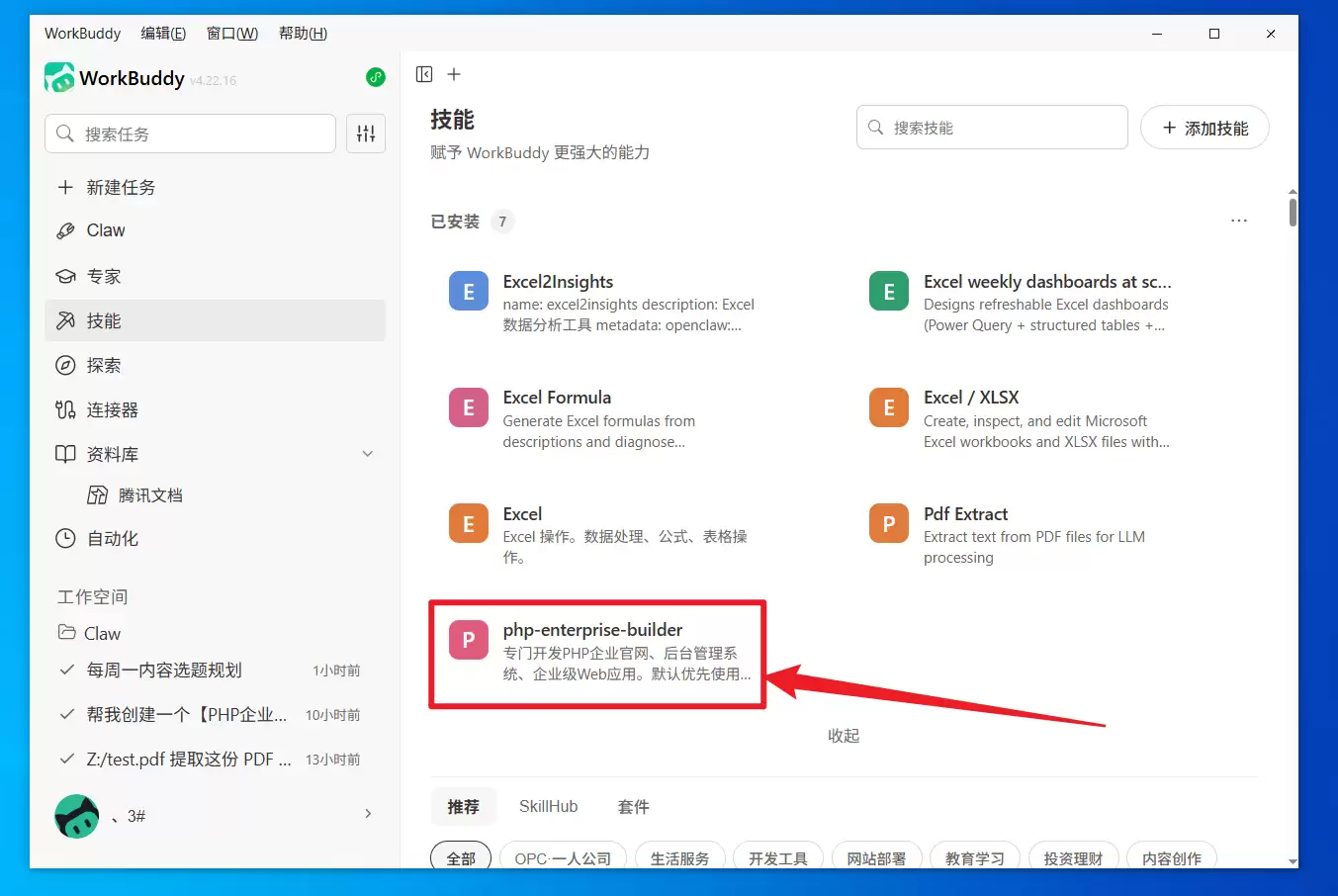Click 搜索技能 search field

click(992, 128)
